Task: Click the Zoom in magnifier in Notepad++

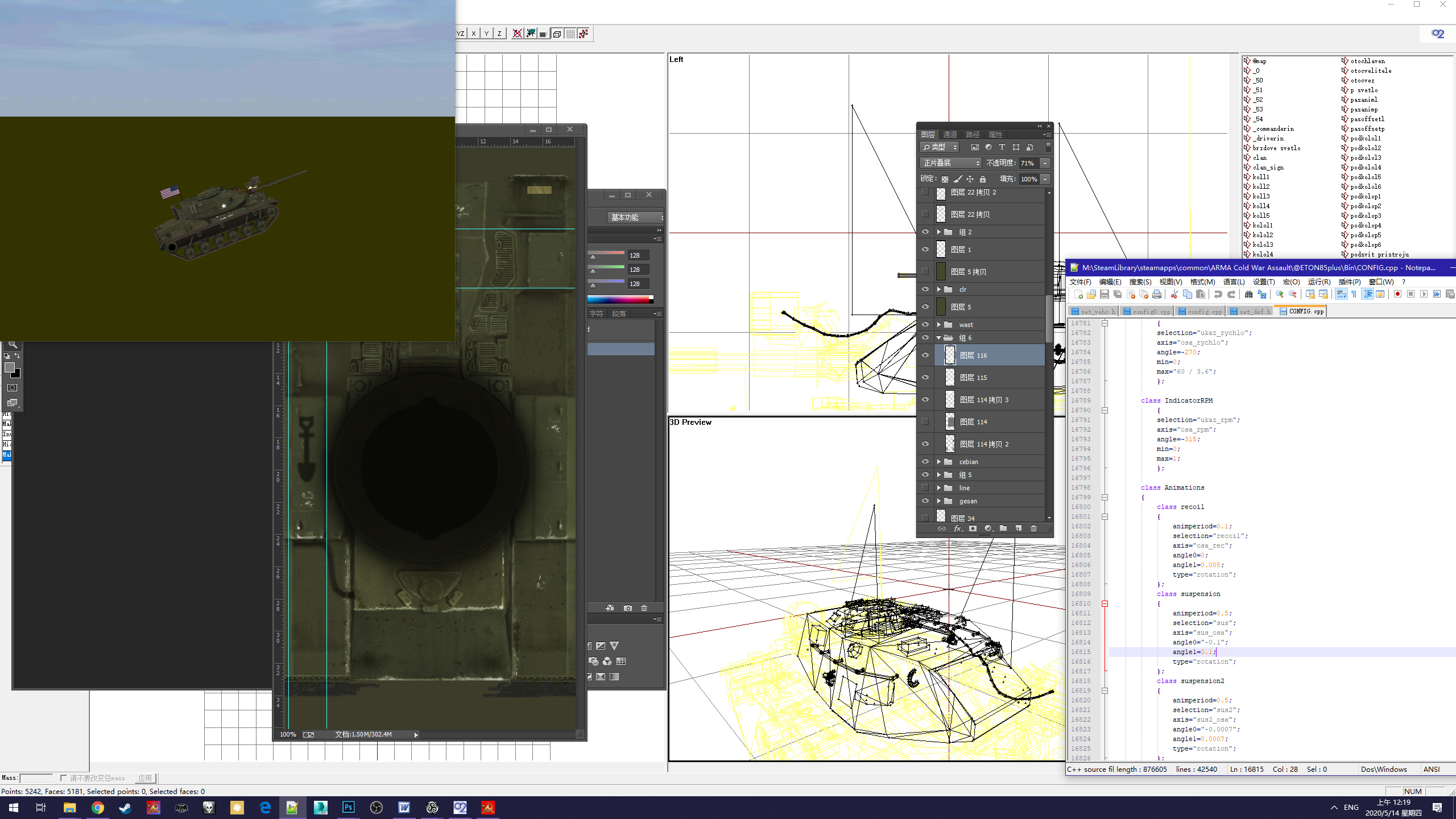Action: point(1279,294)
